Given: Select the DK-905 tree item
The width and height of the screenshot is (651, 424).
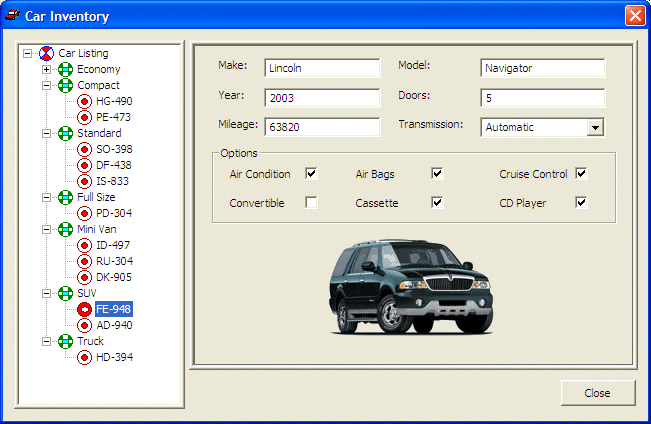Looking at the screenshot, I should (114, 277).
